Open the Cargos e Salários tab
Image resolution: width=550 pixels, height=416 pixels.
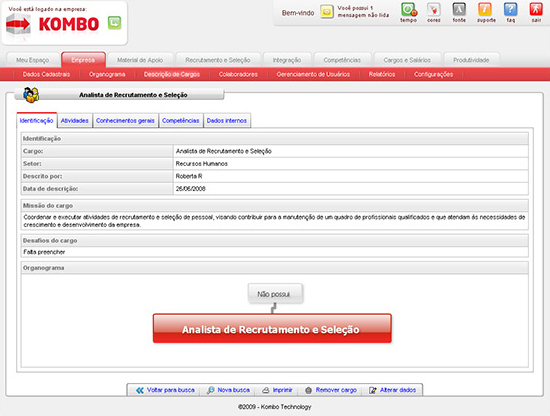pos(407,60)
